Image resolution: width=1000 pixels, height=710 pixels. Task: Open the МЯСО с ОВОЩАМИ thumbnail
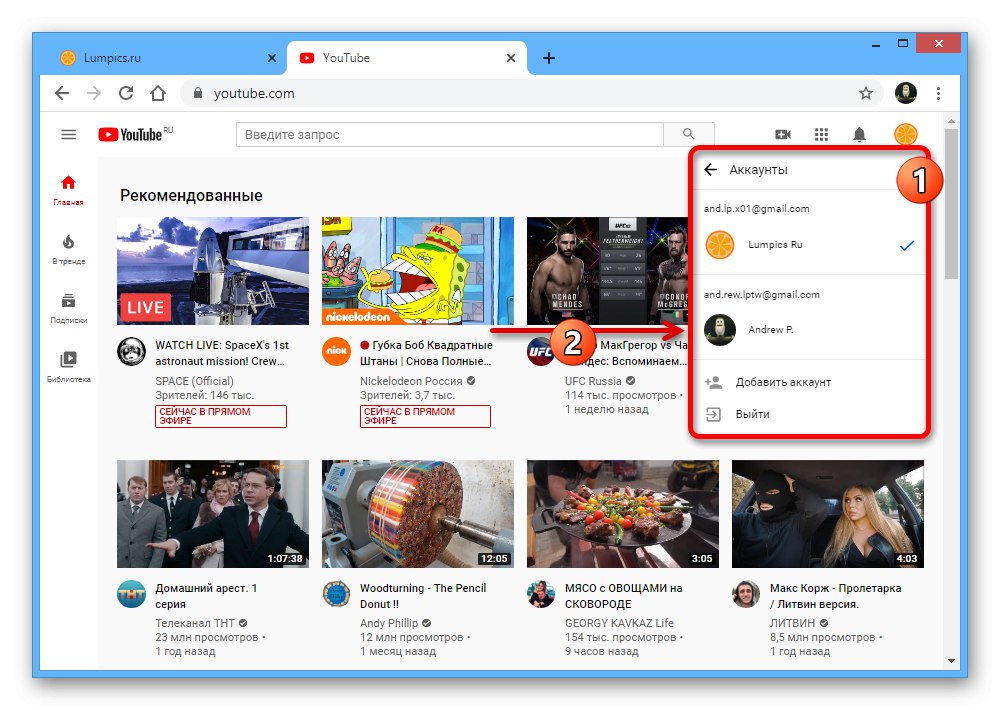(x=622, y=514)
